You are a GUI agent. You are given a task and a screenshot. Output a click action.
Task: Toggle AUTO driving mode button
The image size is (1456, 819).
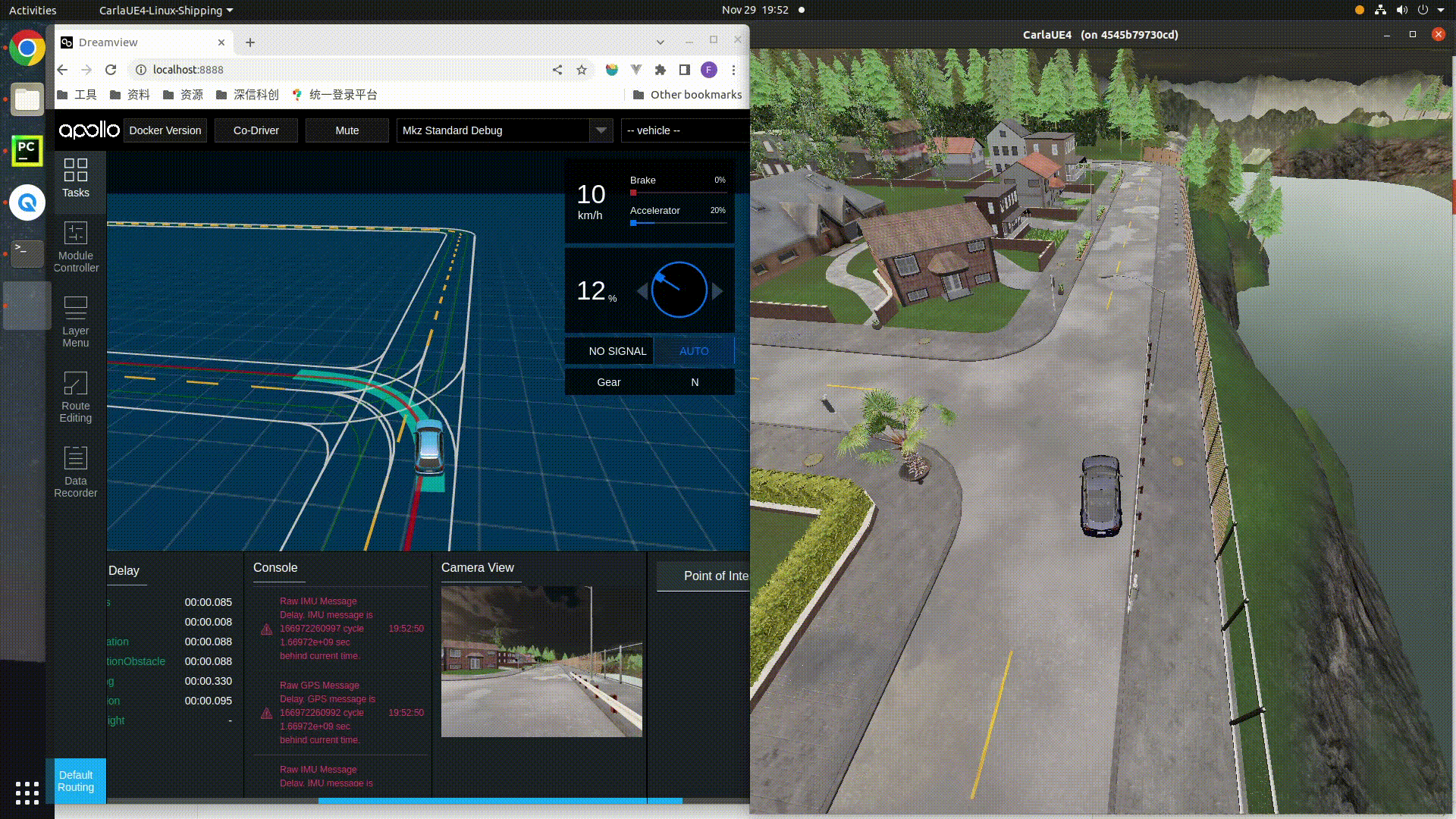pyautogui.click(x=694, y=351)
